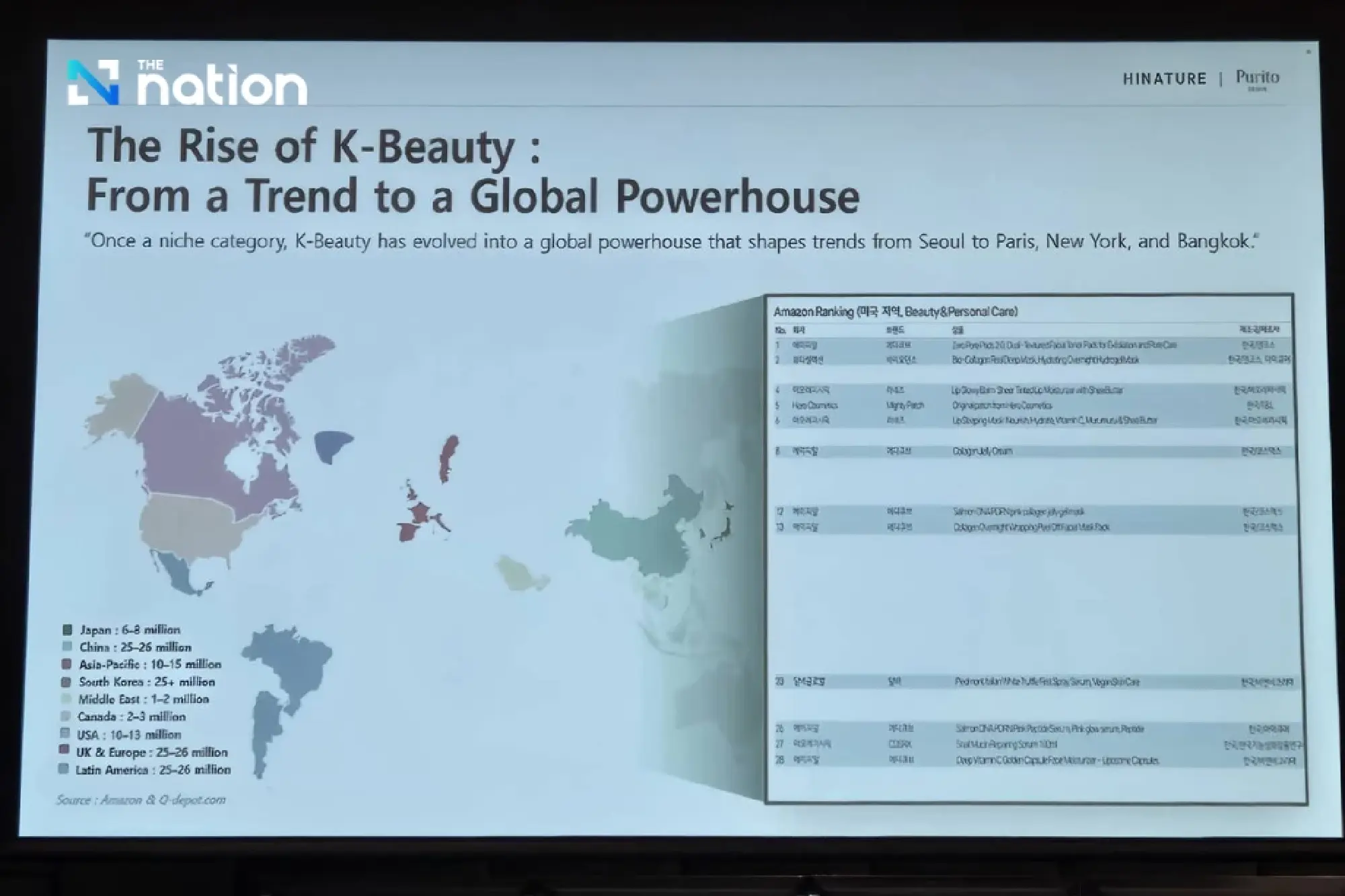Click the HINATURE brand mark
Screen dimensions: 1345x896
[1165, 79]
